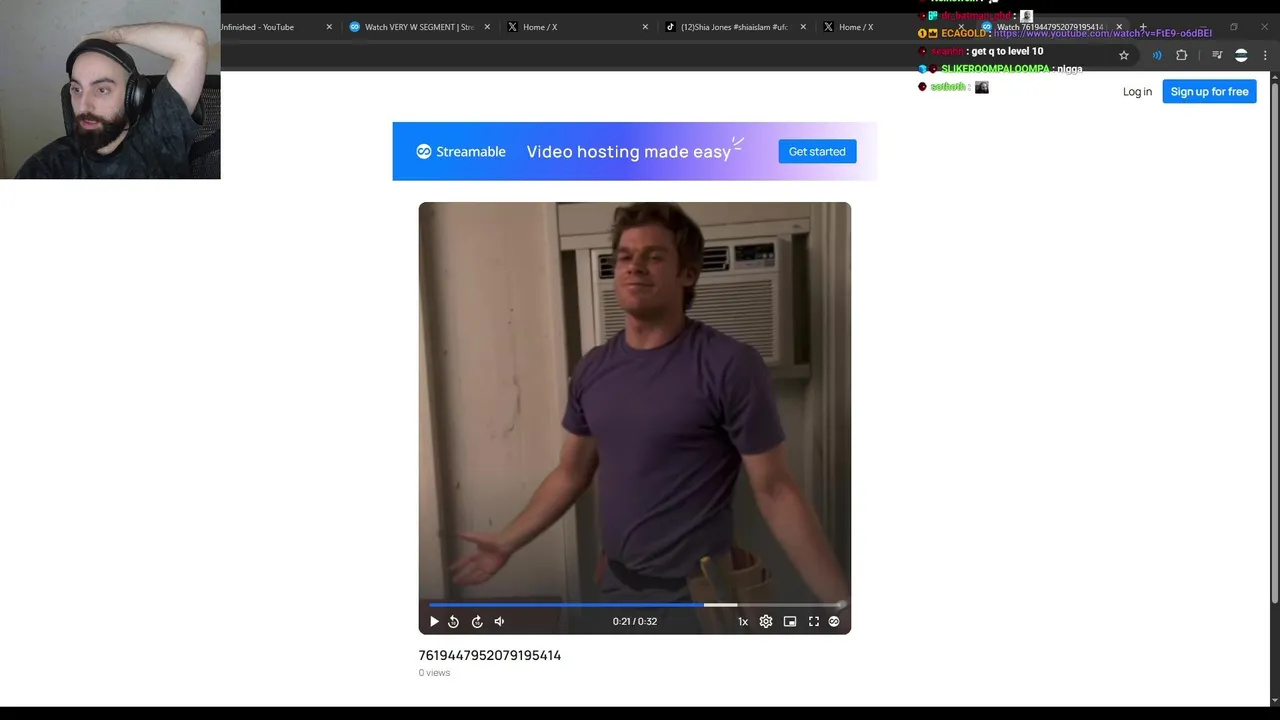Seek on the video progress bar
Screen dimensions: 1280x720
coord(637,605)
